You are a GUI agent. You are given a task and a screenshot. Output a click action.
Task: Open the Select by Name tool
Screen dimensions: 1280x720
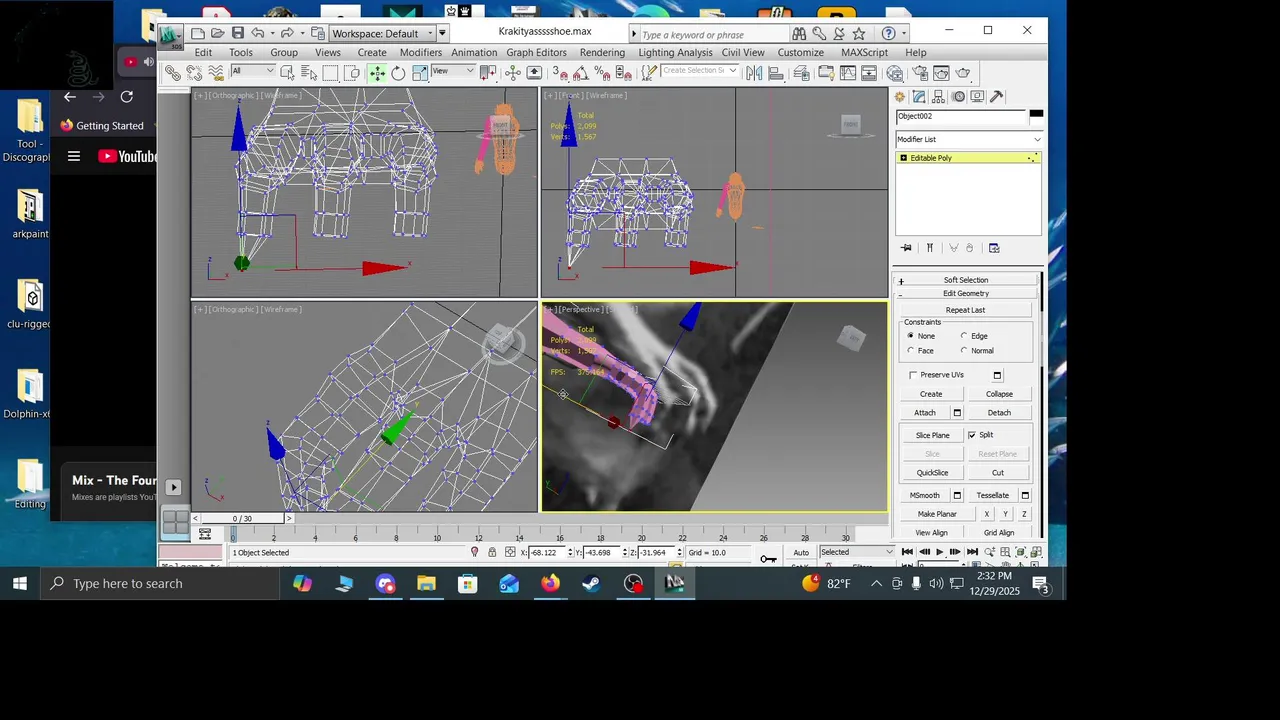pos(309,73)
